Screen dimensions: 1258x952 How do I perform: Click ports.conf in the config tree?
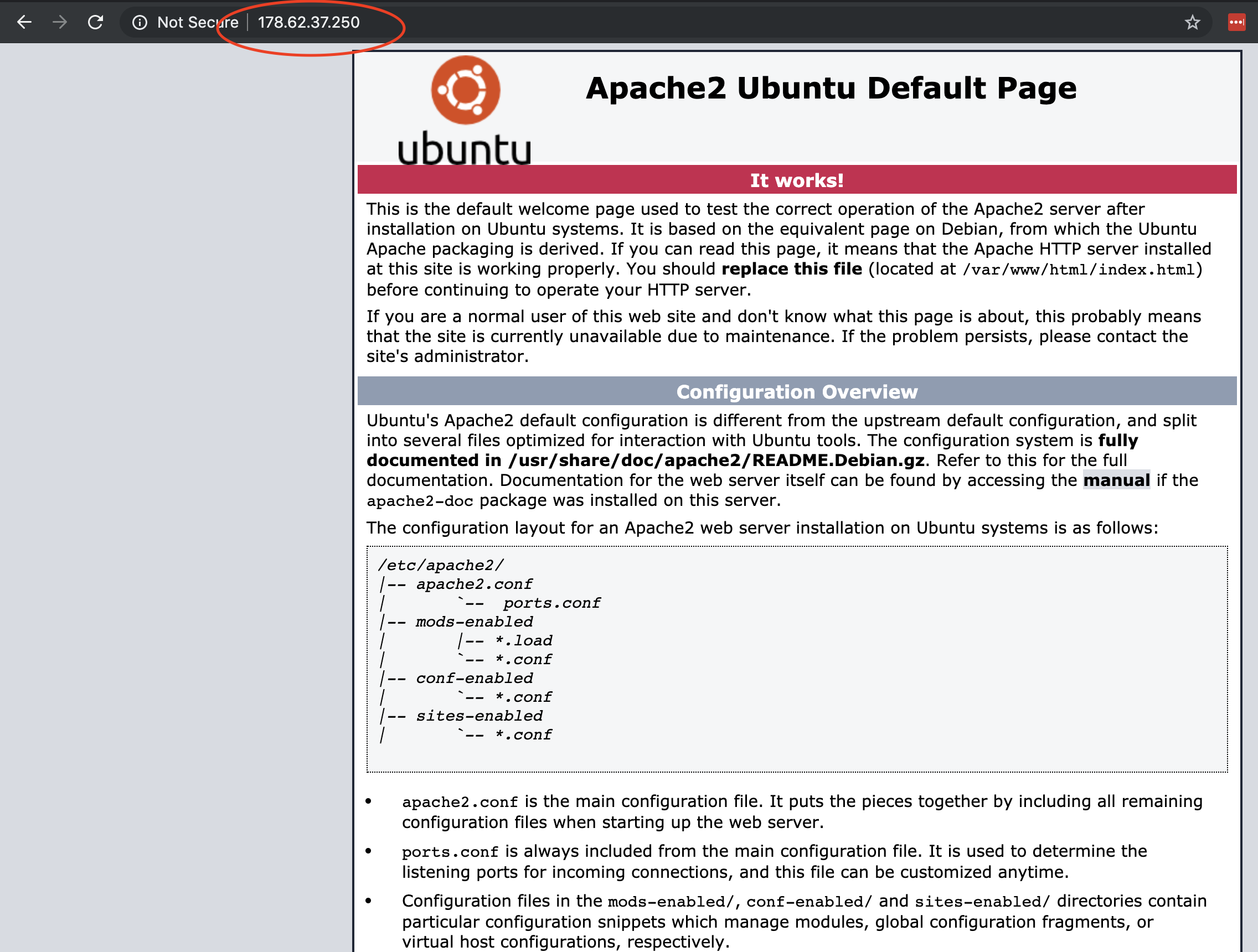point(551,603)
